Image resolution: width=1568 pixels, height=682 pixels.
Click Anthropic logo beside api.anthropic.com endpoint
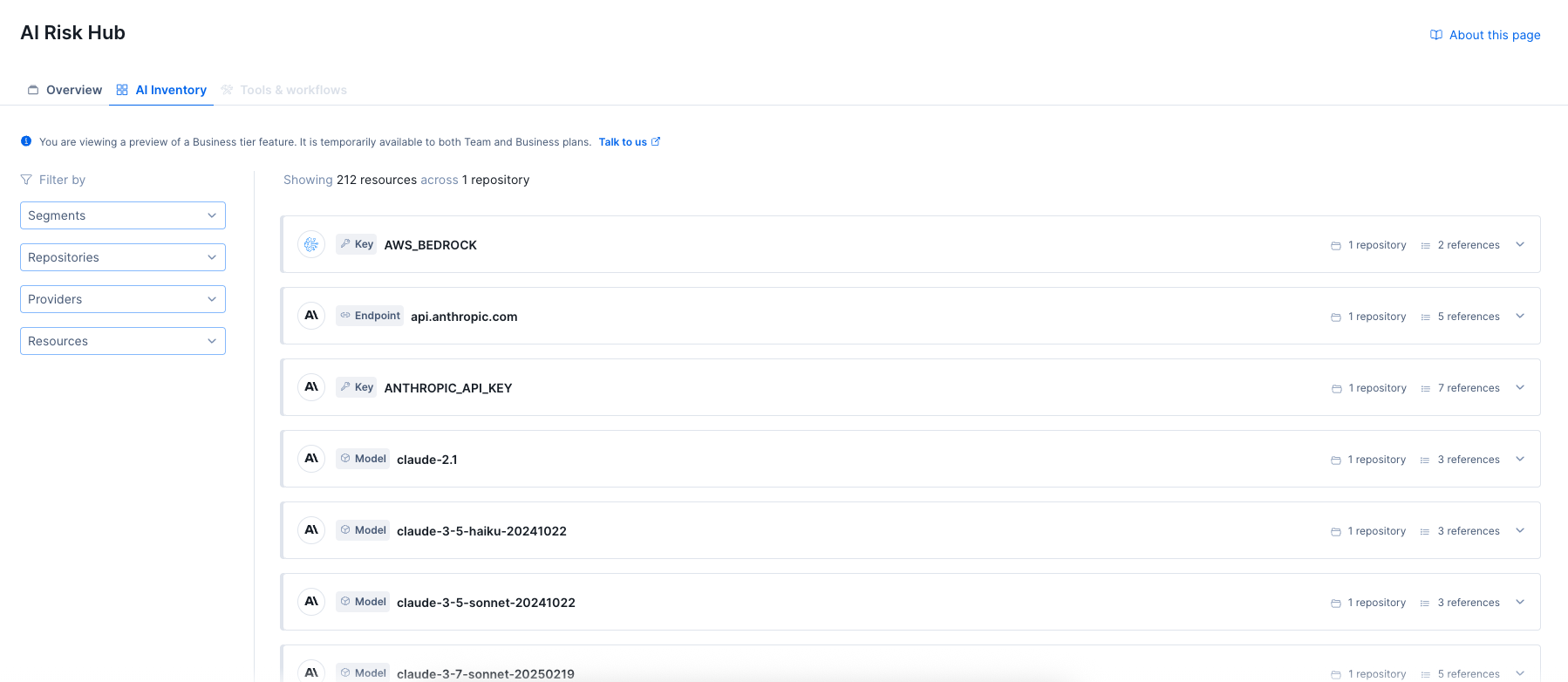(311, 316)
